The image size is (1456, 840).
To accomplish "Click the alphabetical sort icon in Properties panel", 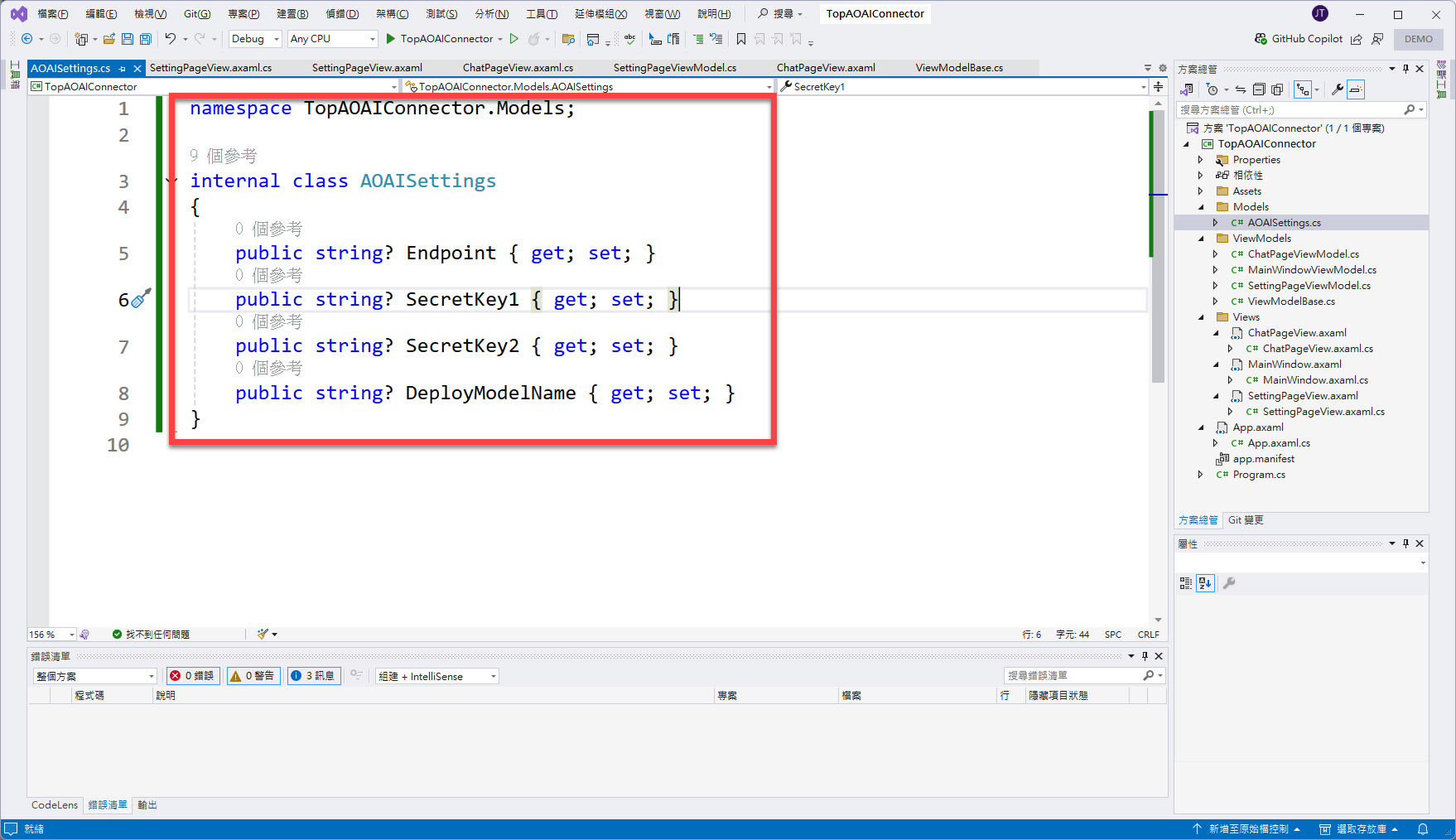I will [1205, 583].
